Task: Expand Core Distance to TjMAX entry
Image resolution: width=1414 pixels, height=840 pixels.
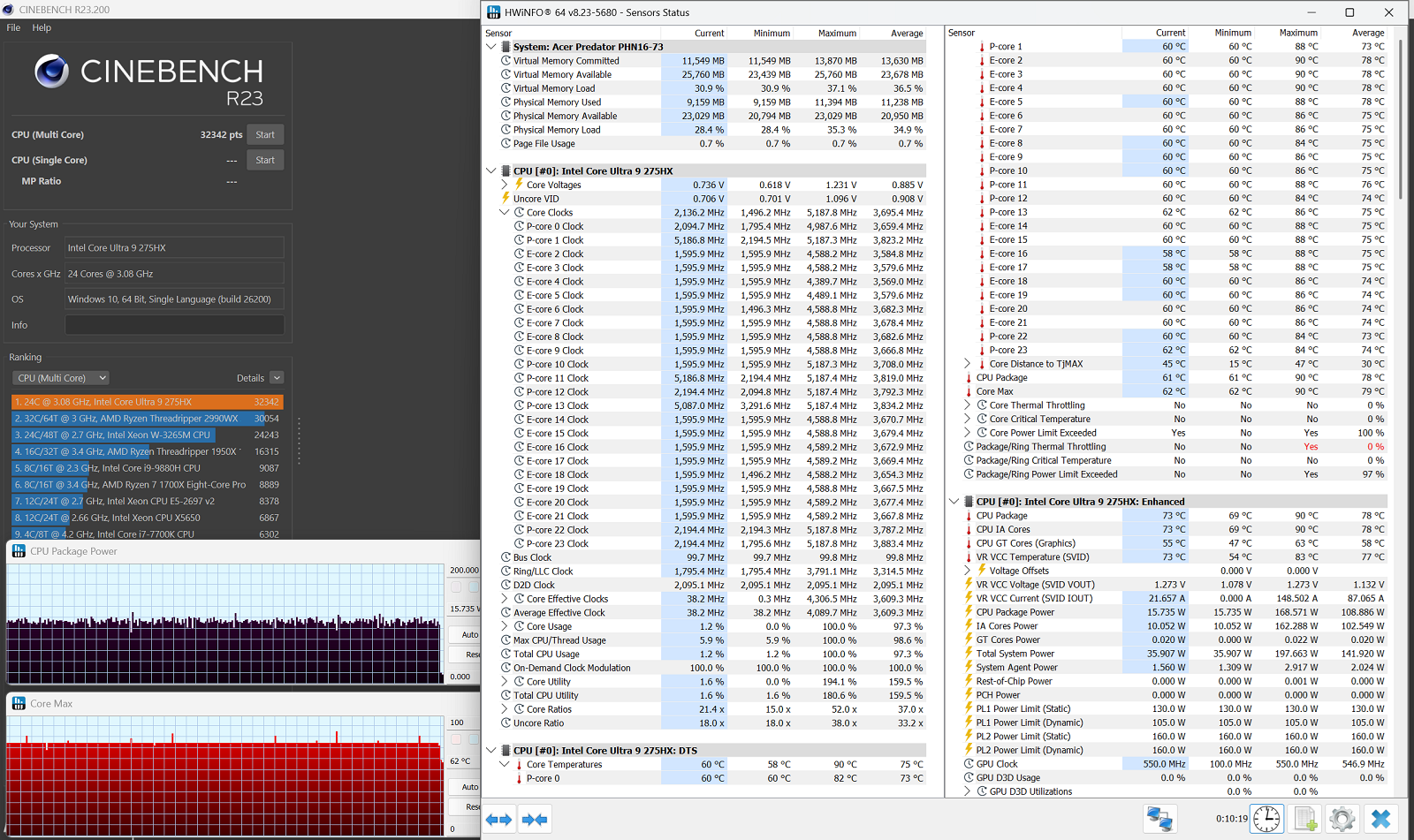Action: tap(967, 363)
